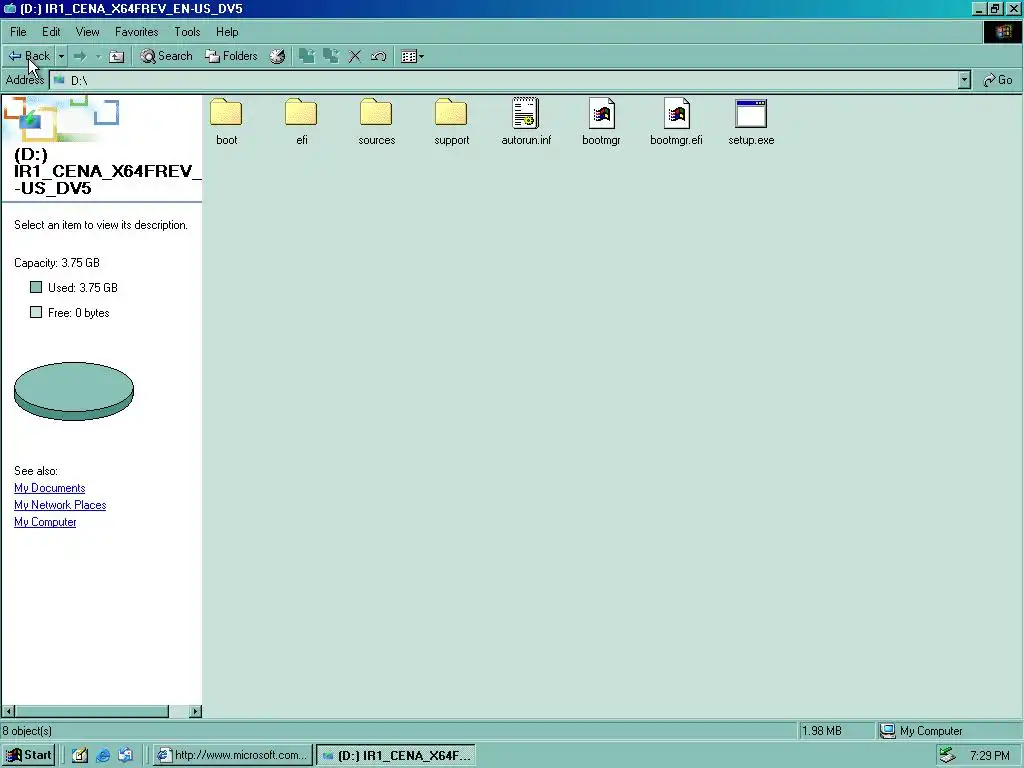1024x768 pixels.
Task: Open the Forward history dropdown arrow
Action: pyautogui.click(x=98, y=56)
